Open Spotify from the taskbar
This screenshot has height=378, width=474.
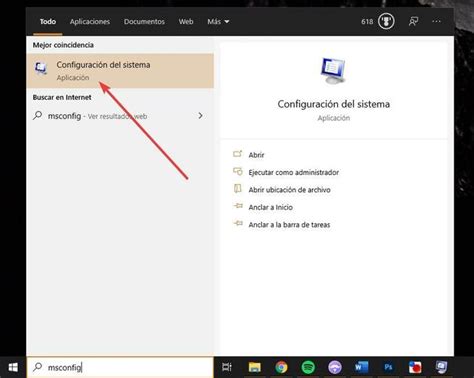tap(308, 367)
